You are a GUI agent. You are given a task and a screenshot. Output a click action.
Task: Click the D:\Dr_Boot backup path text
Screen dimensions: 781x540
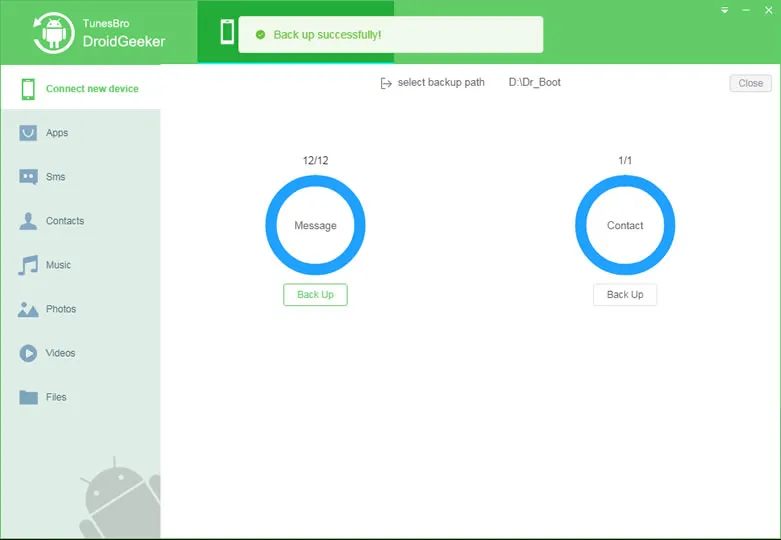(x=534, y=82)
